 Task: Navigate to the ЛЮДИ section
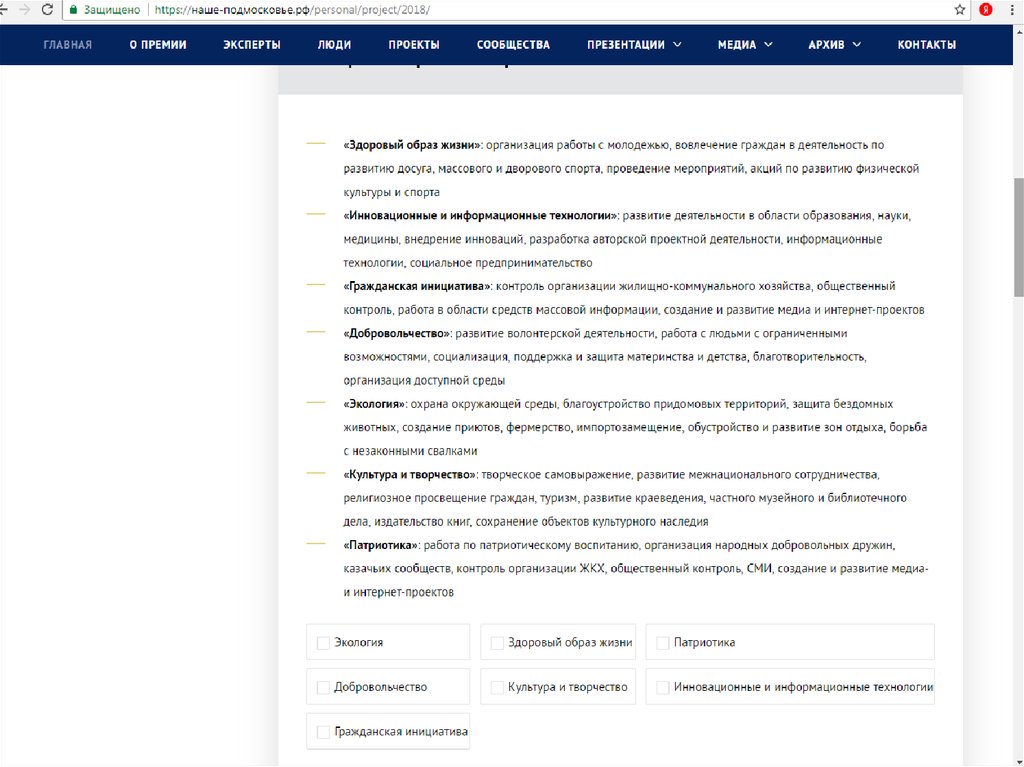point(334,44)
